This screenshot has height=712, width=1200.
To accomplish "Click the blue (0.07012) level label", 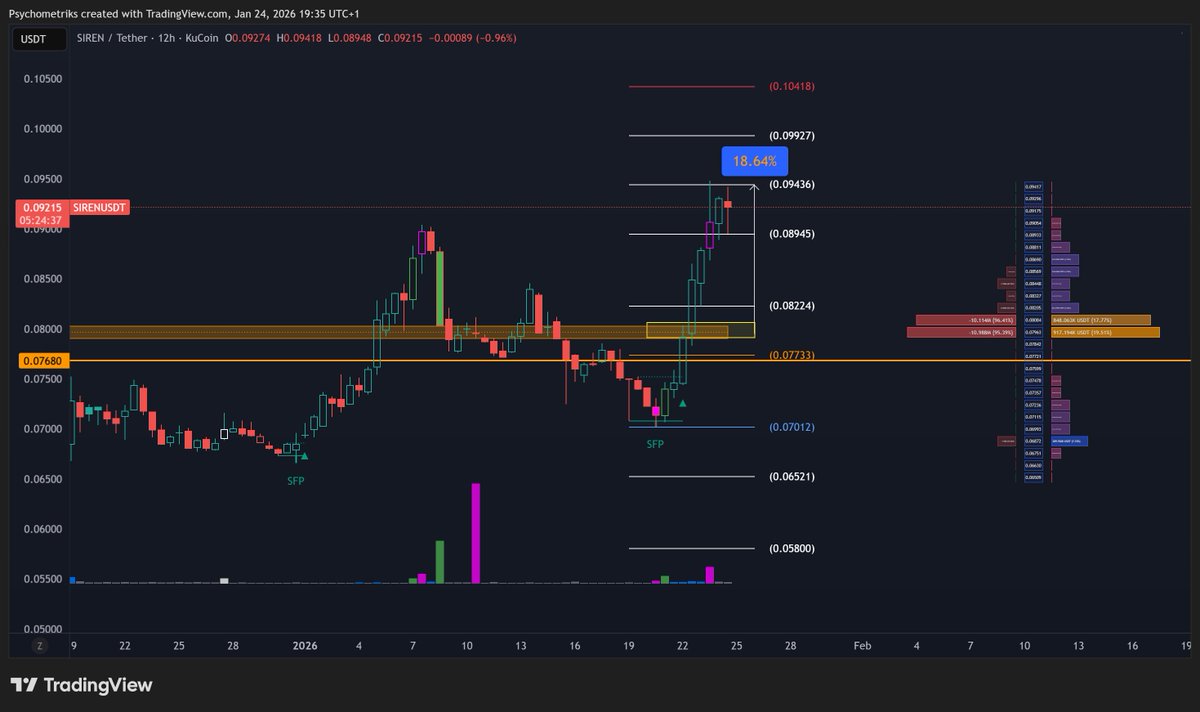I will tap(793, 426).
